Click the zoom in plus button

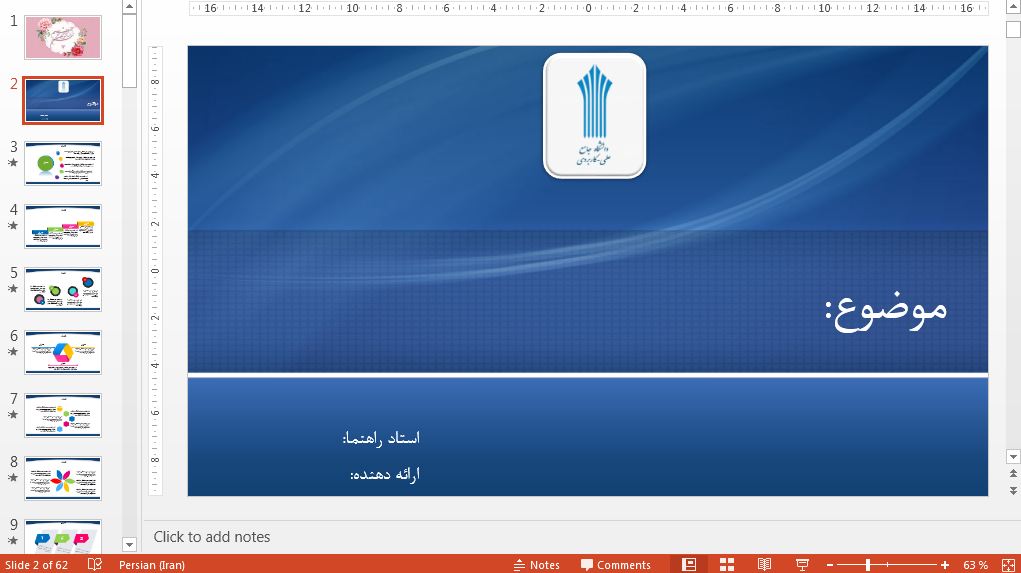945,565
